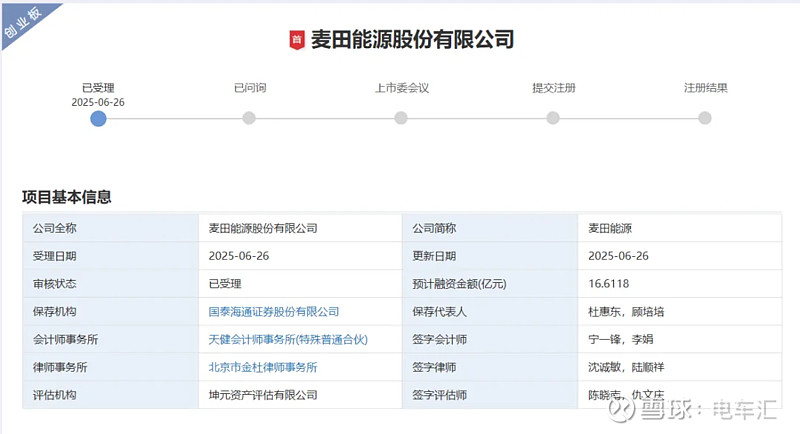800x434 pixels.
Task: Click the names 宁一锋, 李娟
Action: pos(620,339)
